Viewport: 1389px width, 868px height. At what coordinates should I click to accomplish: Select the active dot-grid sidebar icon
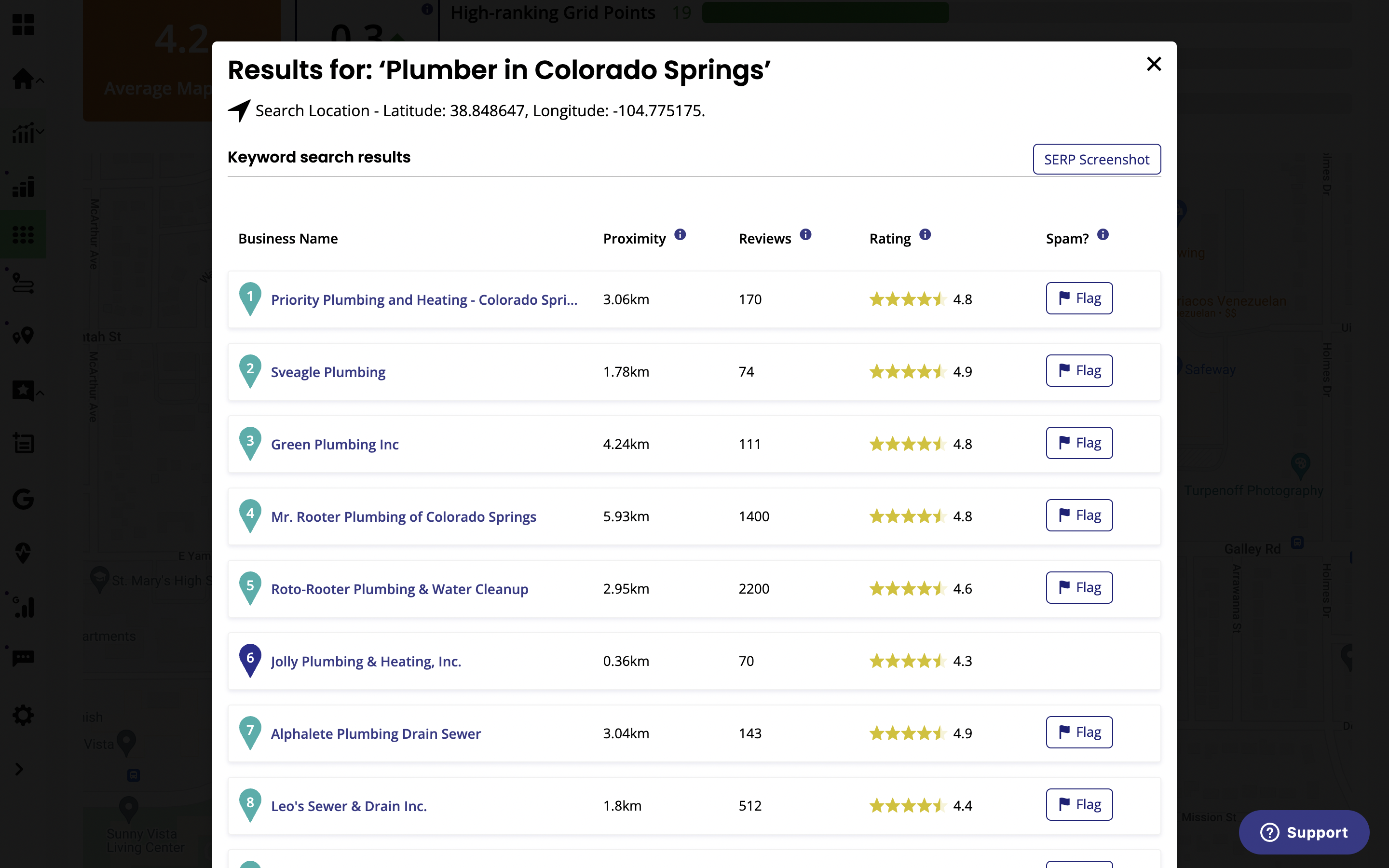coord(23,234)
